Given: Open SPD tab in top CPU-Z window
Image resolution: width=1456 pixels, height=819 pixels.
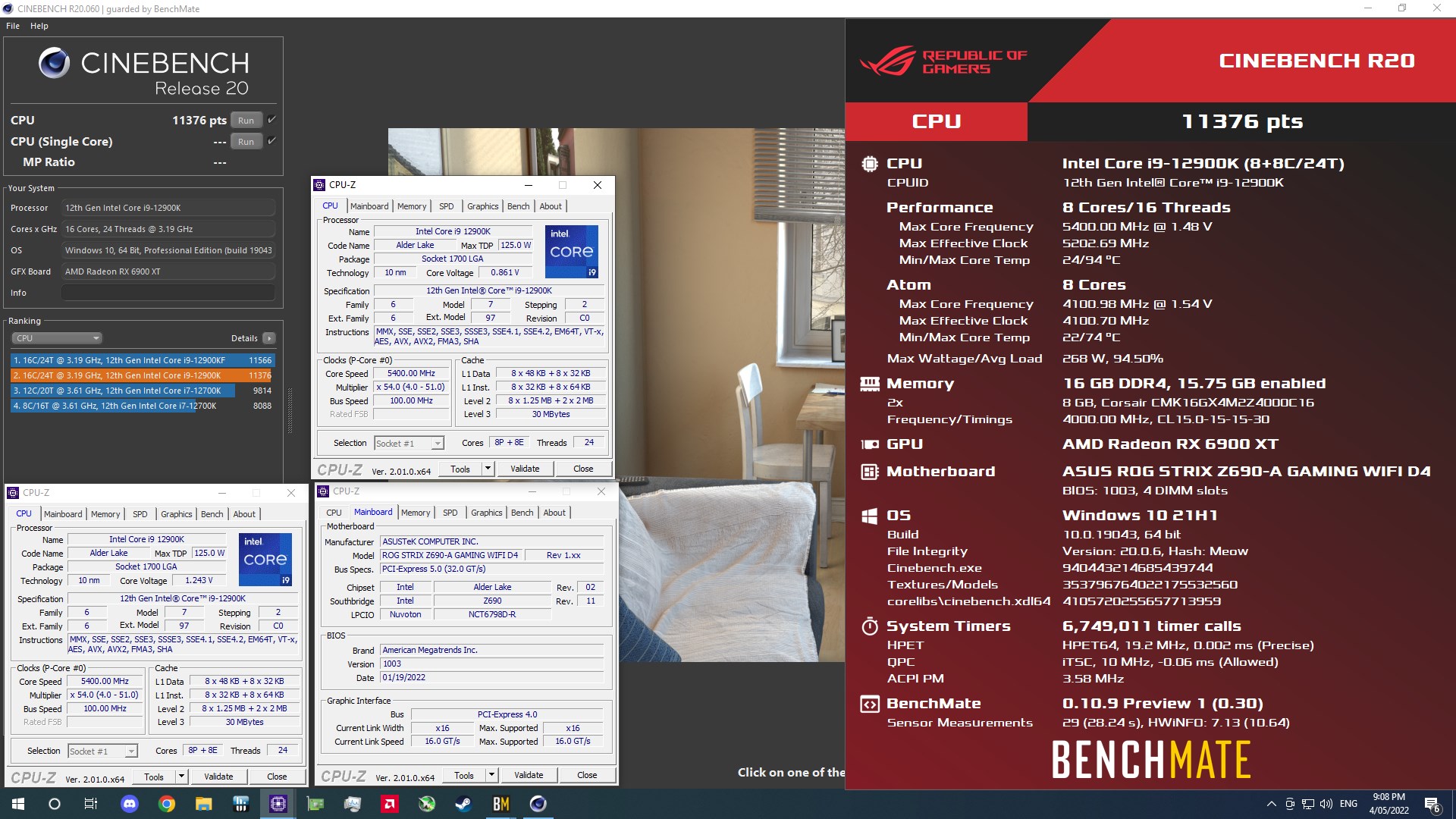Looking at the screenshot, I should (447, 206).
